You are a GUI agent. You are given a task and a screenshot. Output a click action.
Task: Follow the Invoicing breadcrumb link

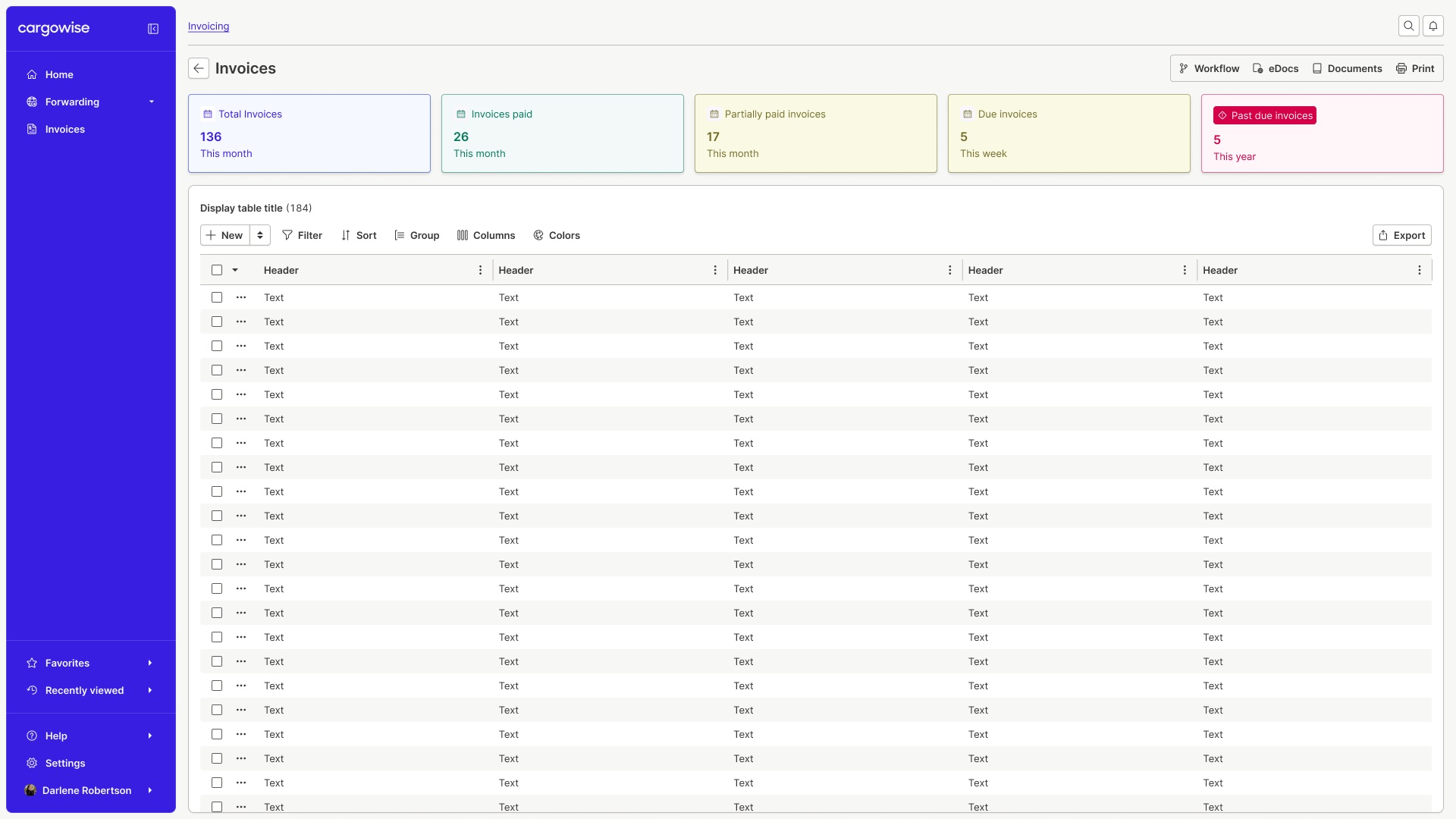coord(209,27)
